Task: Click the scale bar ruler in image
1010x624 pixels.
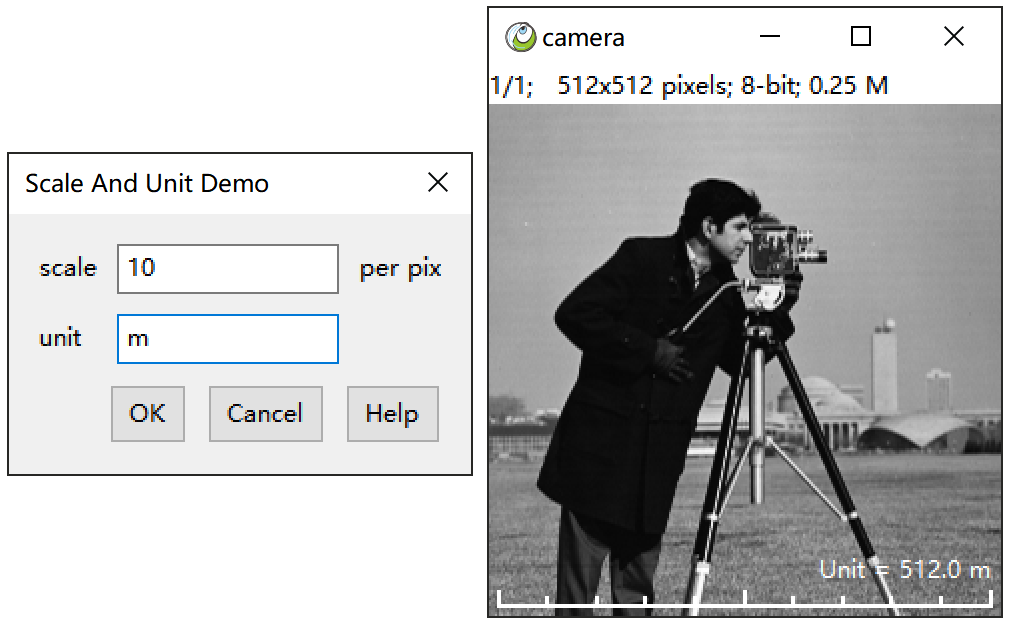Action: coord(745,599)
